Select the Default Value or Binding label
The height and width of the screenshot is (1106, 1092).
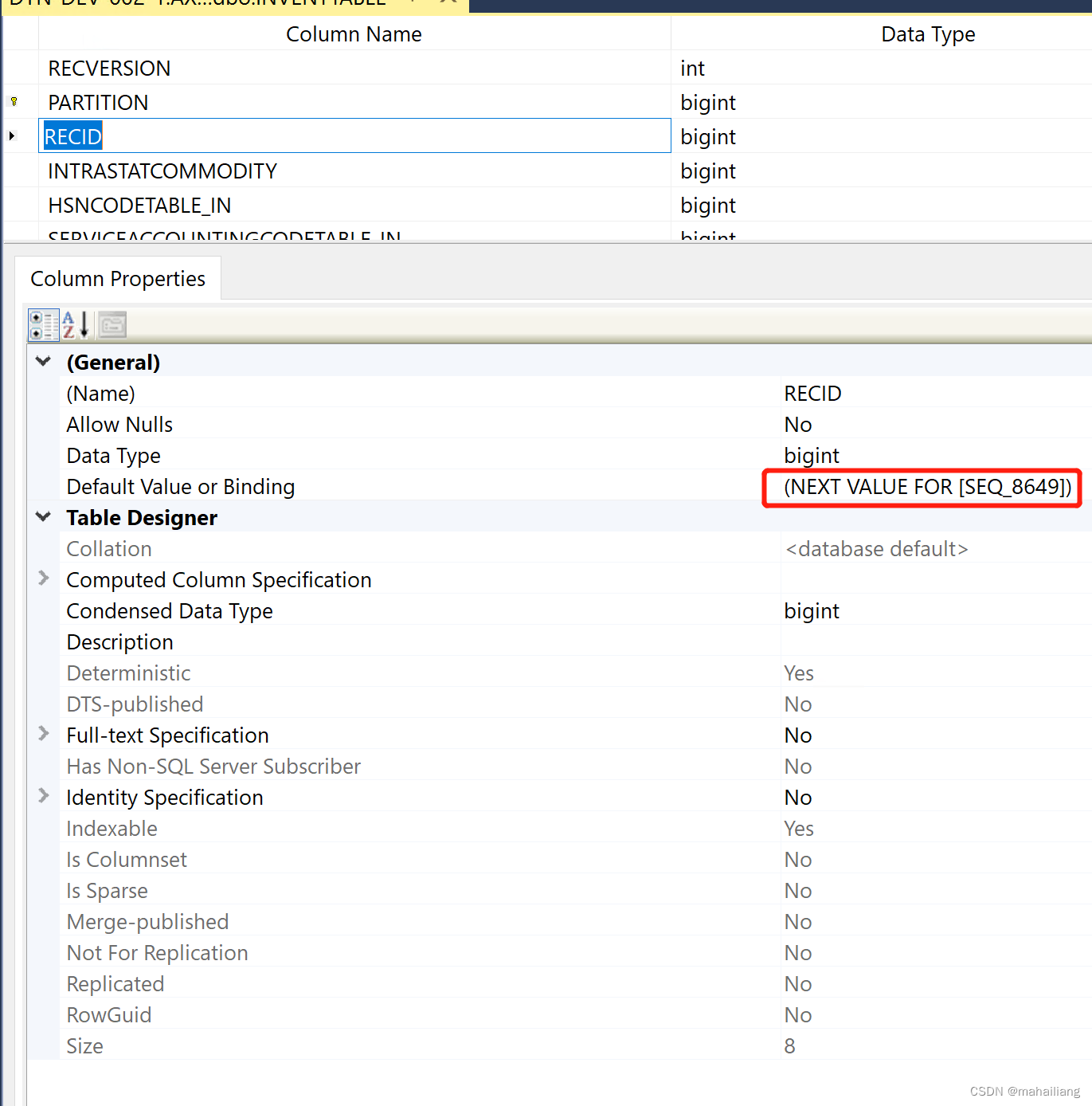pyautogui.click(x=181, y=487)
